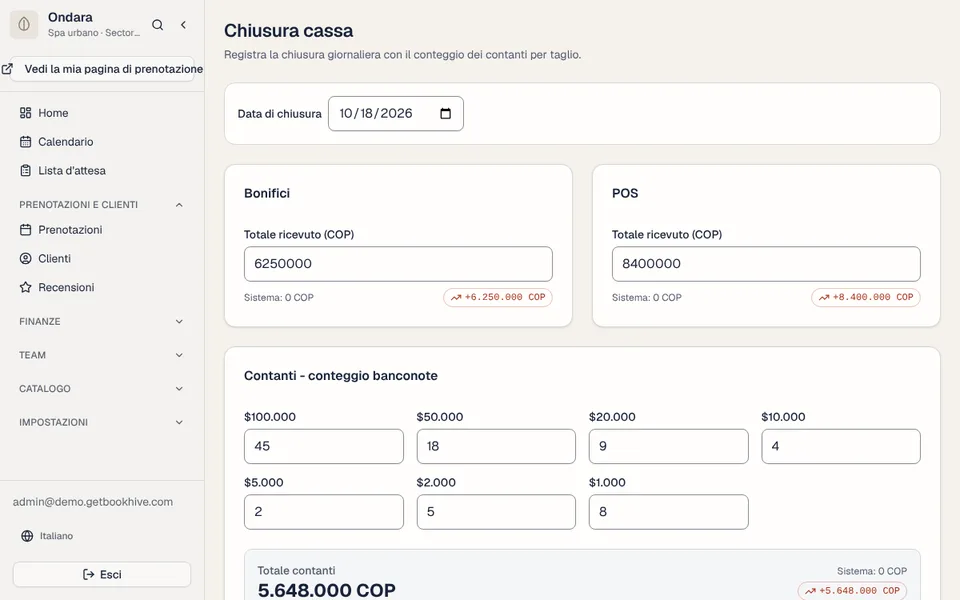Screen dimensions: 960x600
Task: Click Sistema: 0 COP under POS
Action: 647,298
